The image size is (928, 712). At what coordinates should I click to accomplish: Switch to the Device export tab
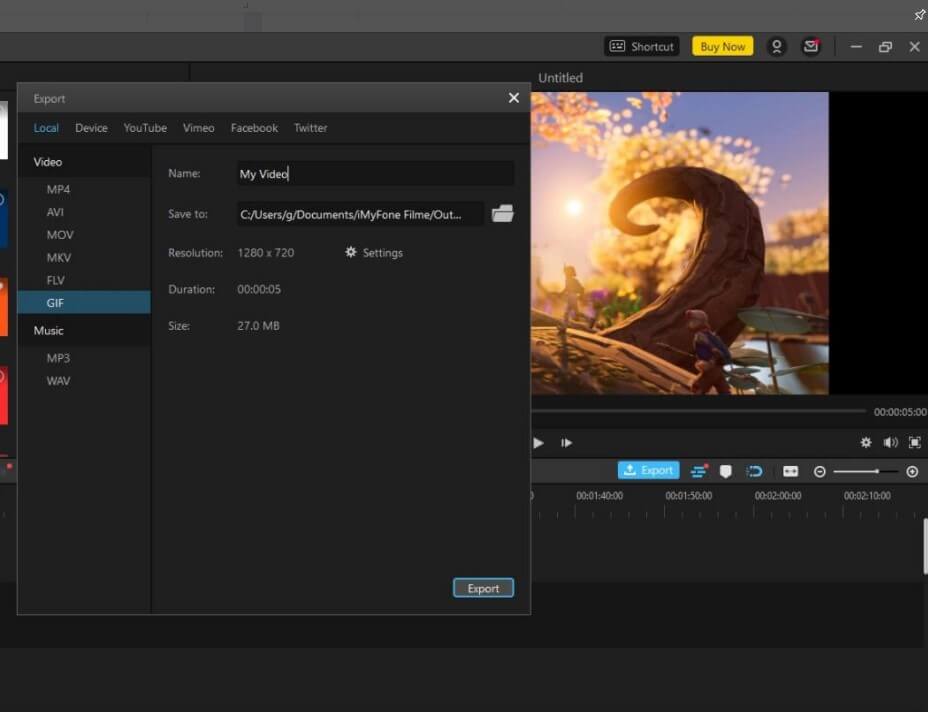pos(91,128)
